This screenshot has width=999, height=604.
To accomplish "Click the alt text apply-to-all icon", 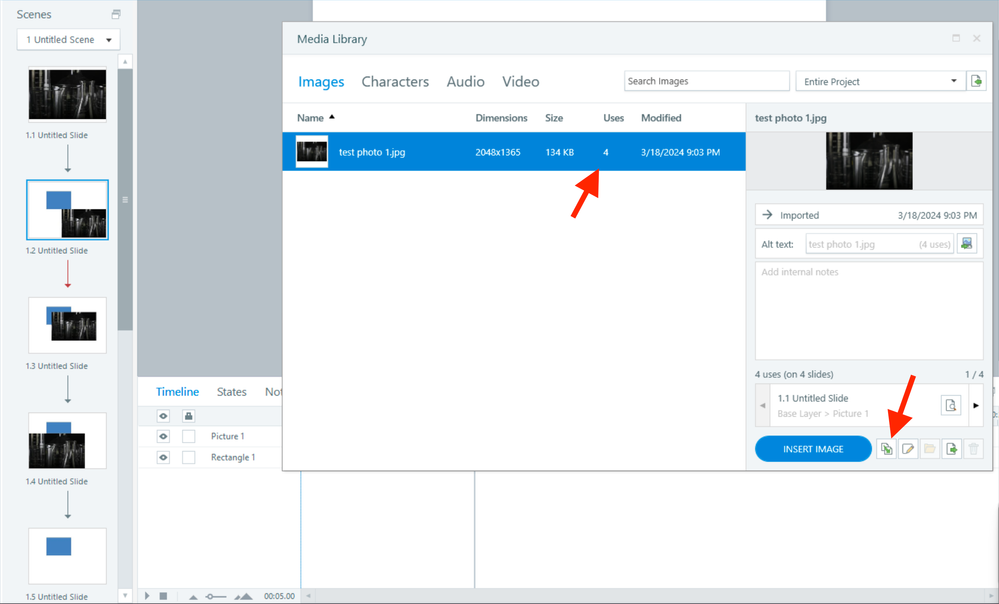I will point(967,243).
